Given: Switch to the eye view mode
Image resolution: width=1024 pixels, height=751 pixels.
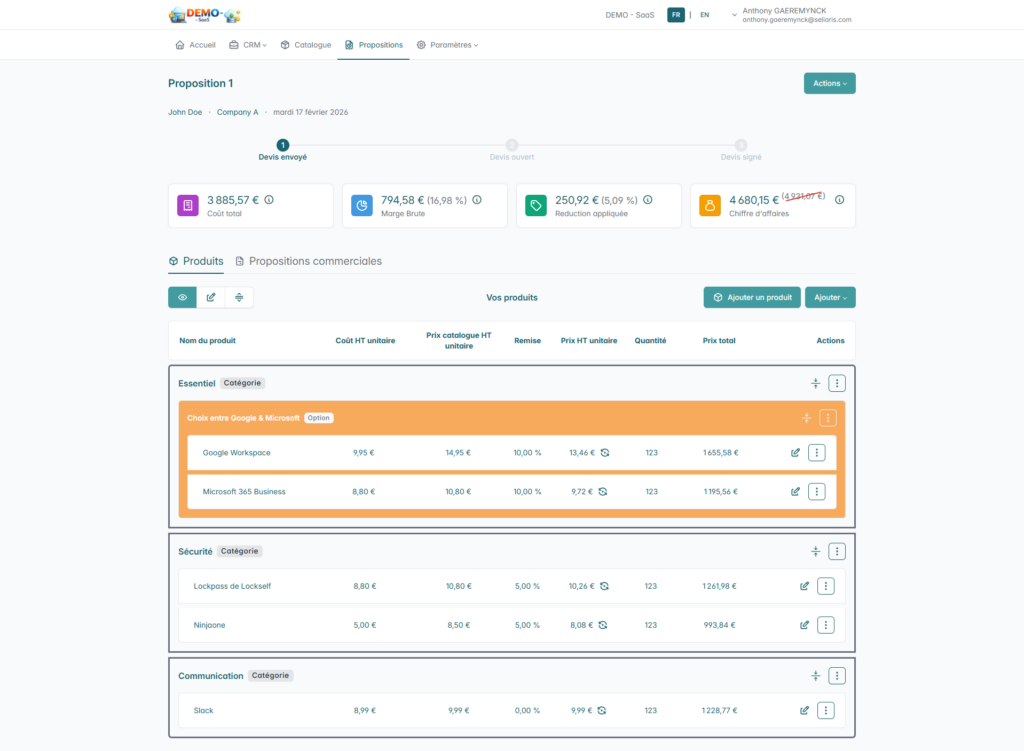Looking at the screenshot, I should click(182, 297).
